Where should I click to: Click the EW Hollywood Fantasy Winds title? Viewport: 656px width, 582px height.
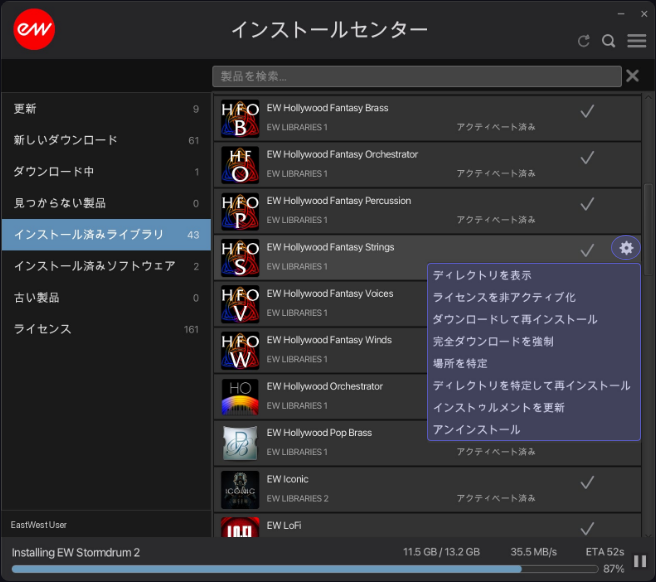tap(329, 340)
